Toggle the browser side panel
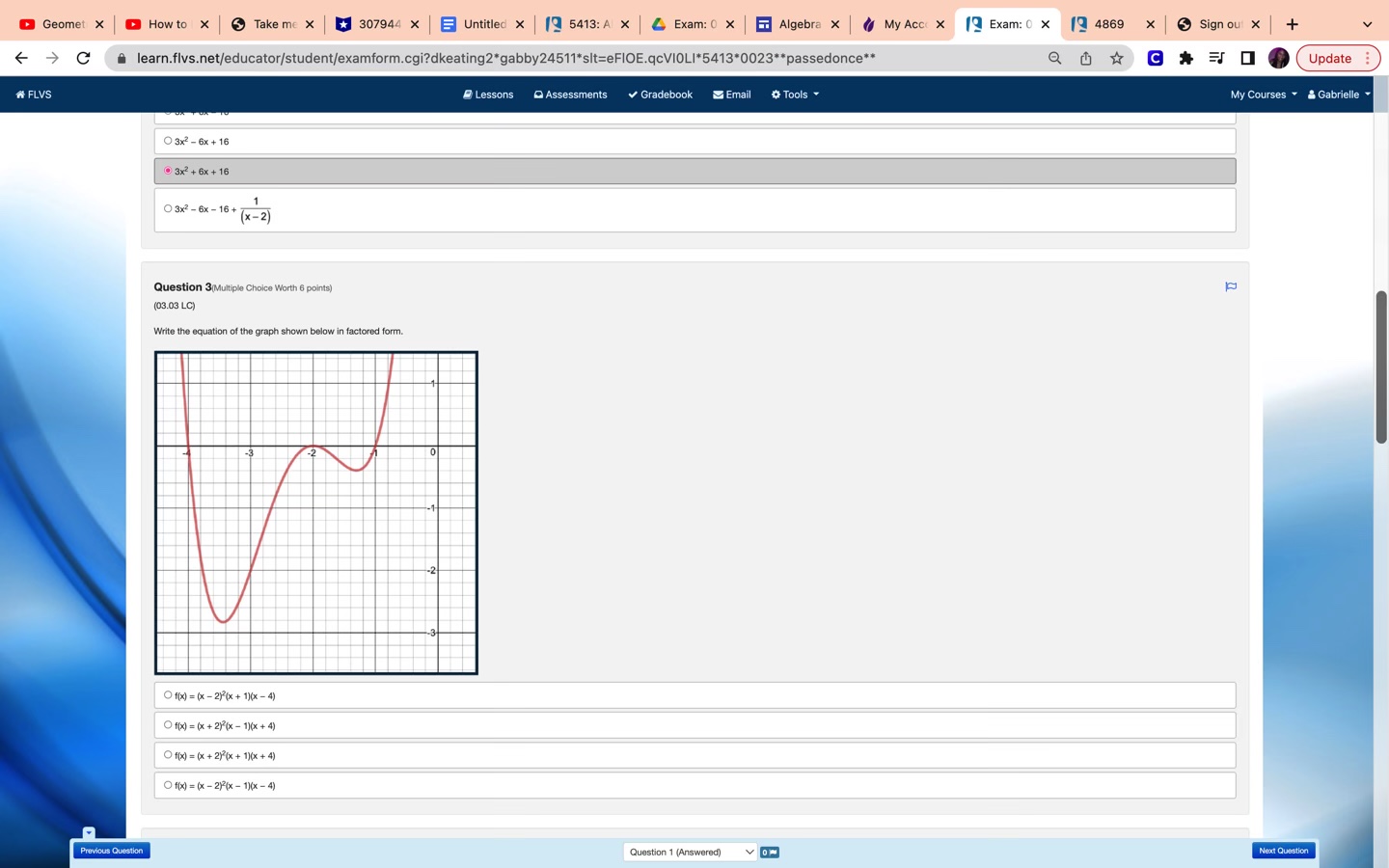This screenshot has height=868, width=1389. click(x=1247, y=58)
